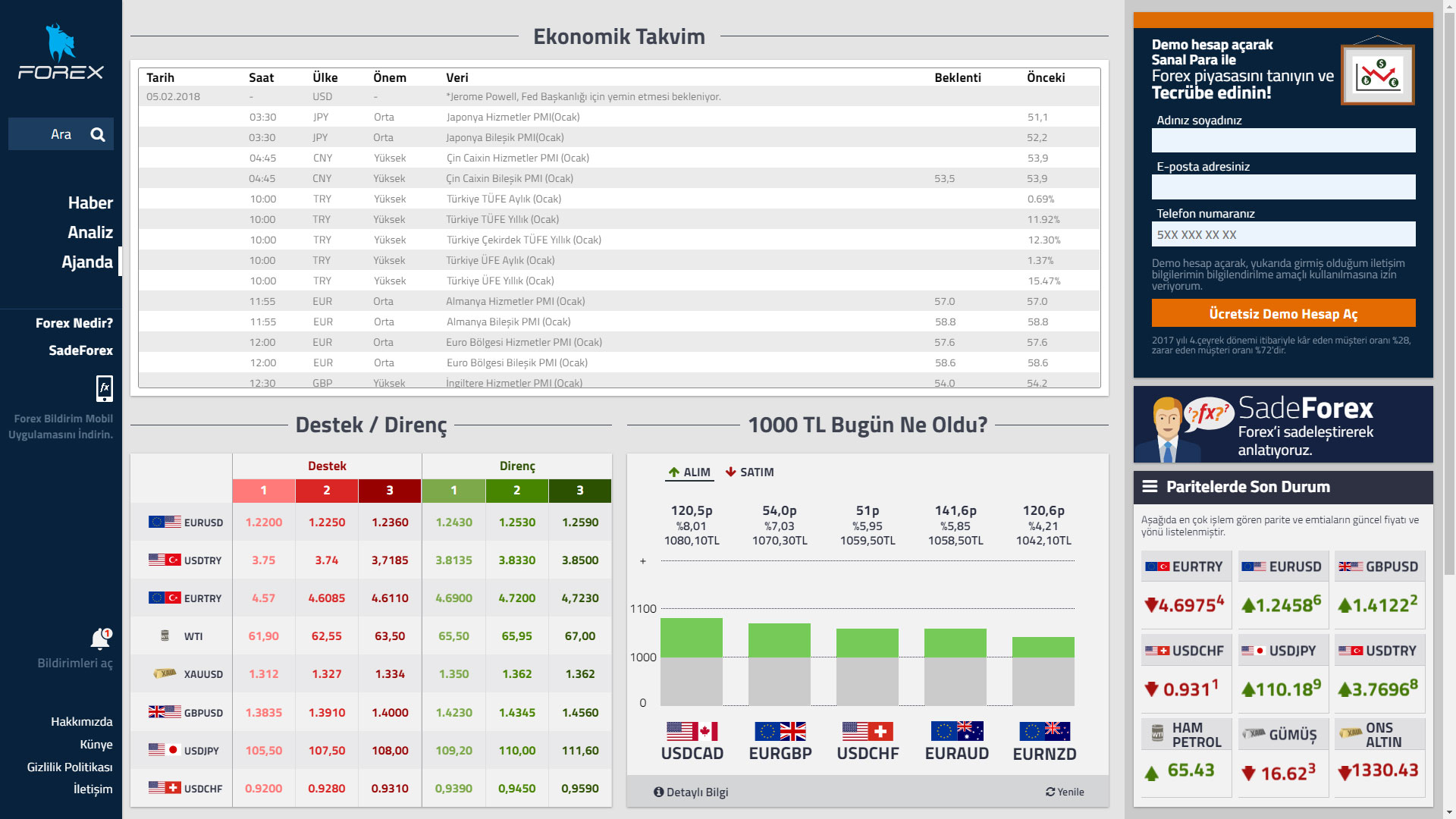
Task: Click the Detaylı Bilgi link
Action: pos(691,792)
